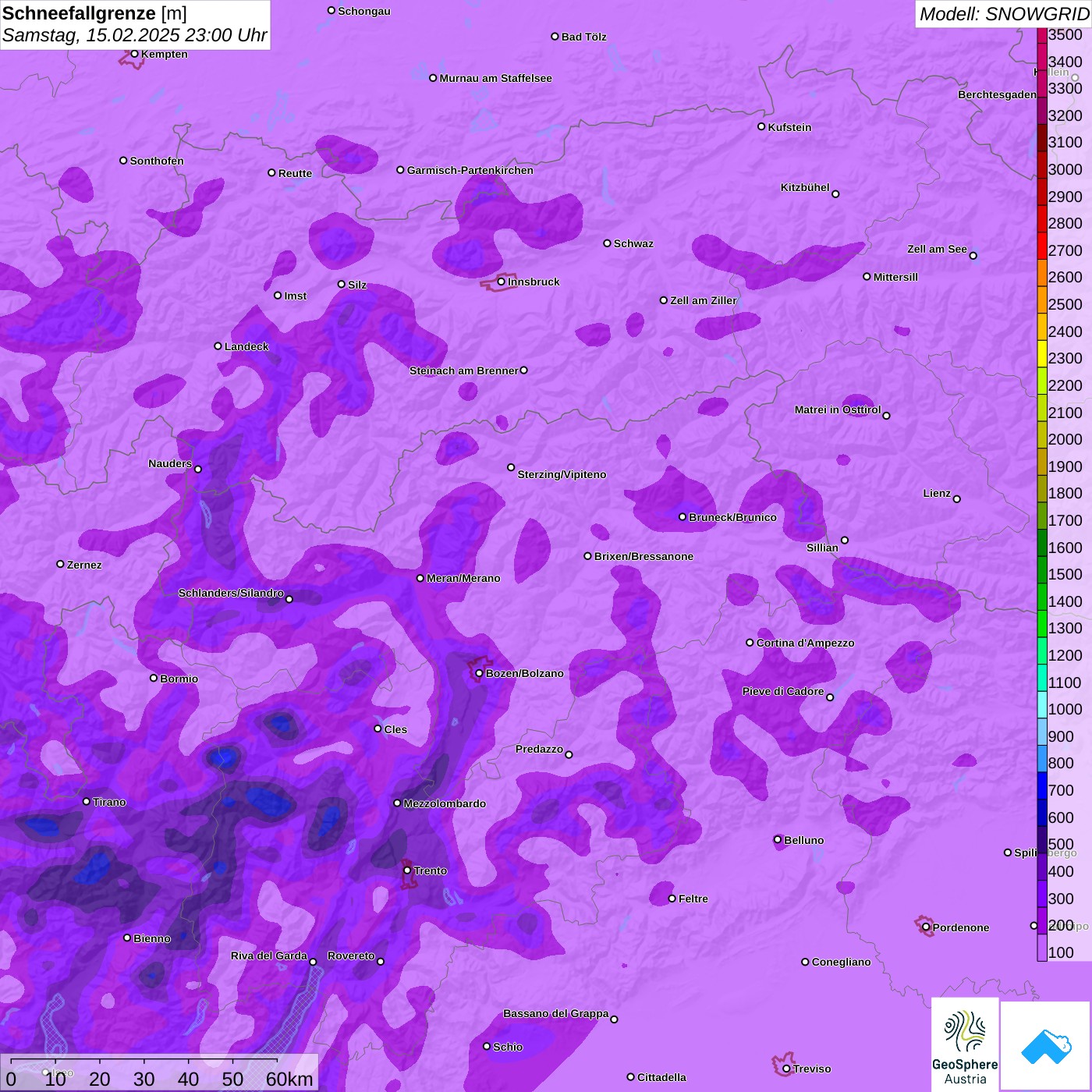This screenshot has width=1092, height=1092.
Task: Click the orange 2500 legend swatch
Action: (x=1042, y=300)
